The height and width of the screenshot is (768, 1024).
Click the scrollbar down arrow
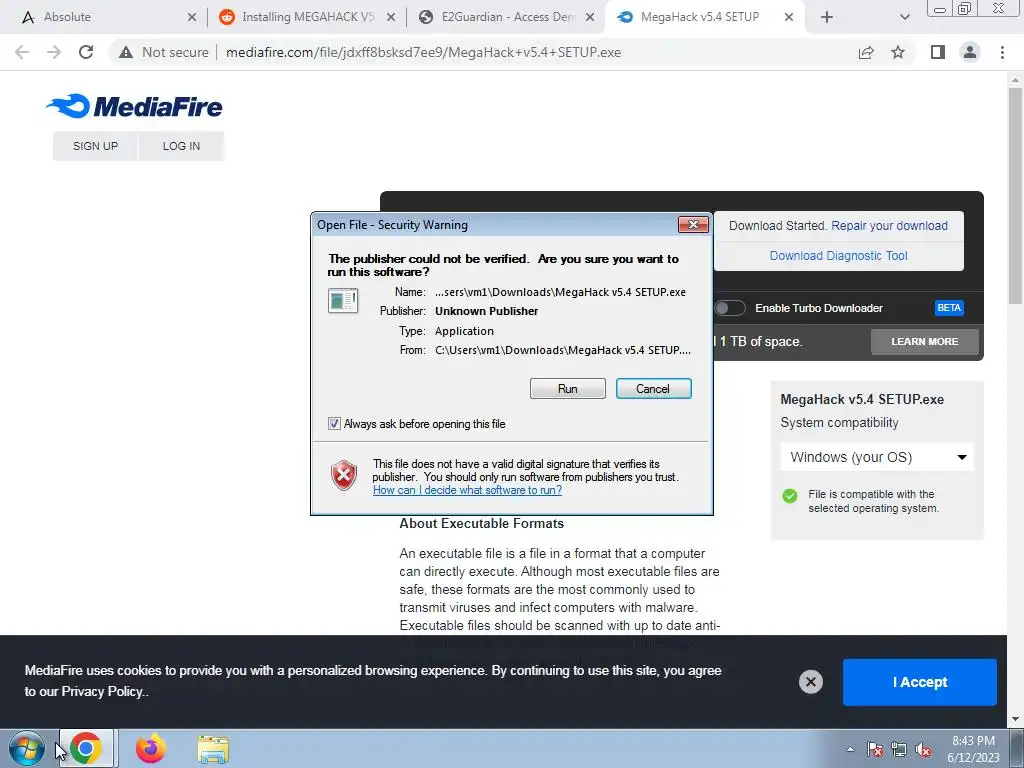pos(1015,719)
